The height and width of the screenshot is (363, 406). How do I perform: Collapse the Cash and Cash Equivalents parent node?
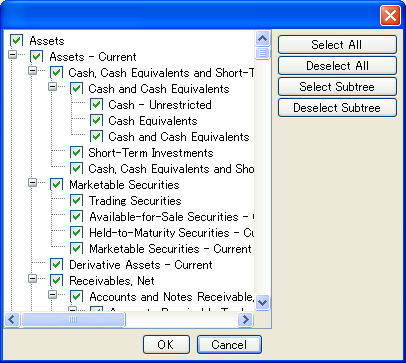tap(52, 86)
